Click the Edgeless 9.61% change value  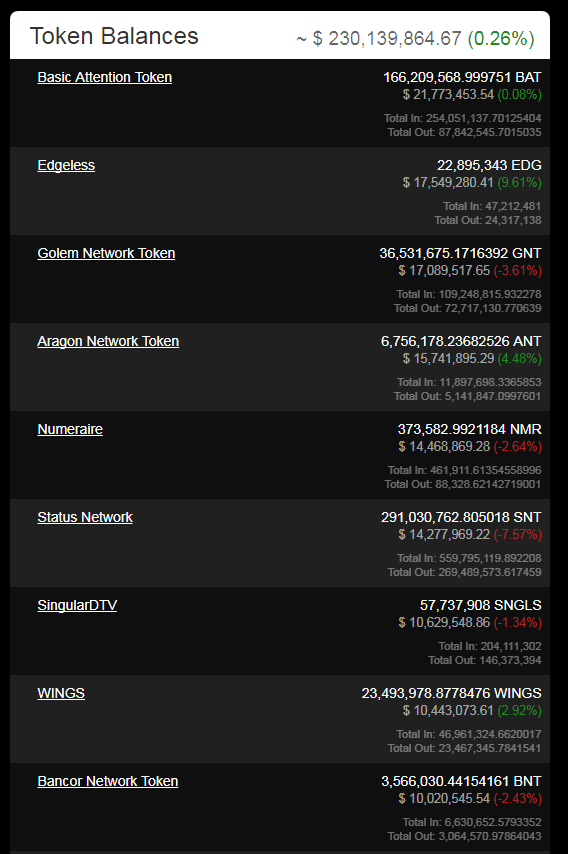coord(520,182)
